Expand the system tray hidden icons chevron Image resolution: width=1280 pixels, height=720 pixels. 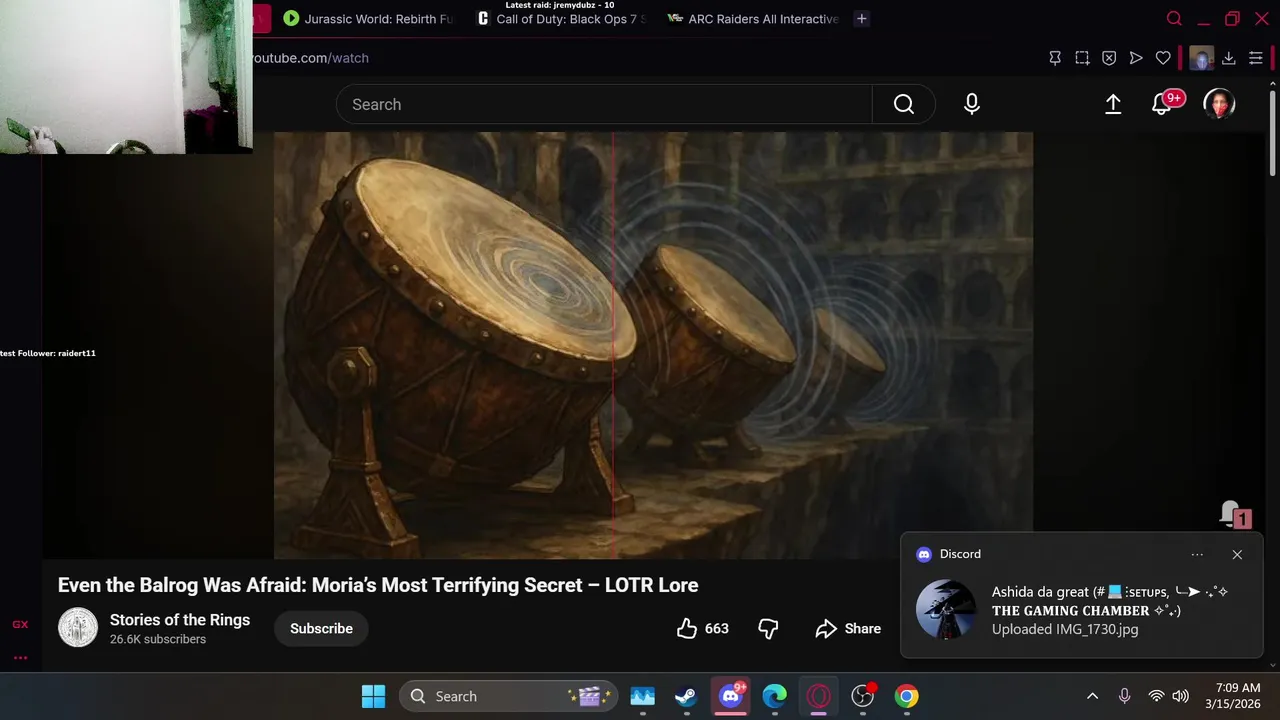pyautogui.click(x=1092, y=696)
